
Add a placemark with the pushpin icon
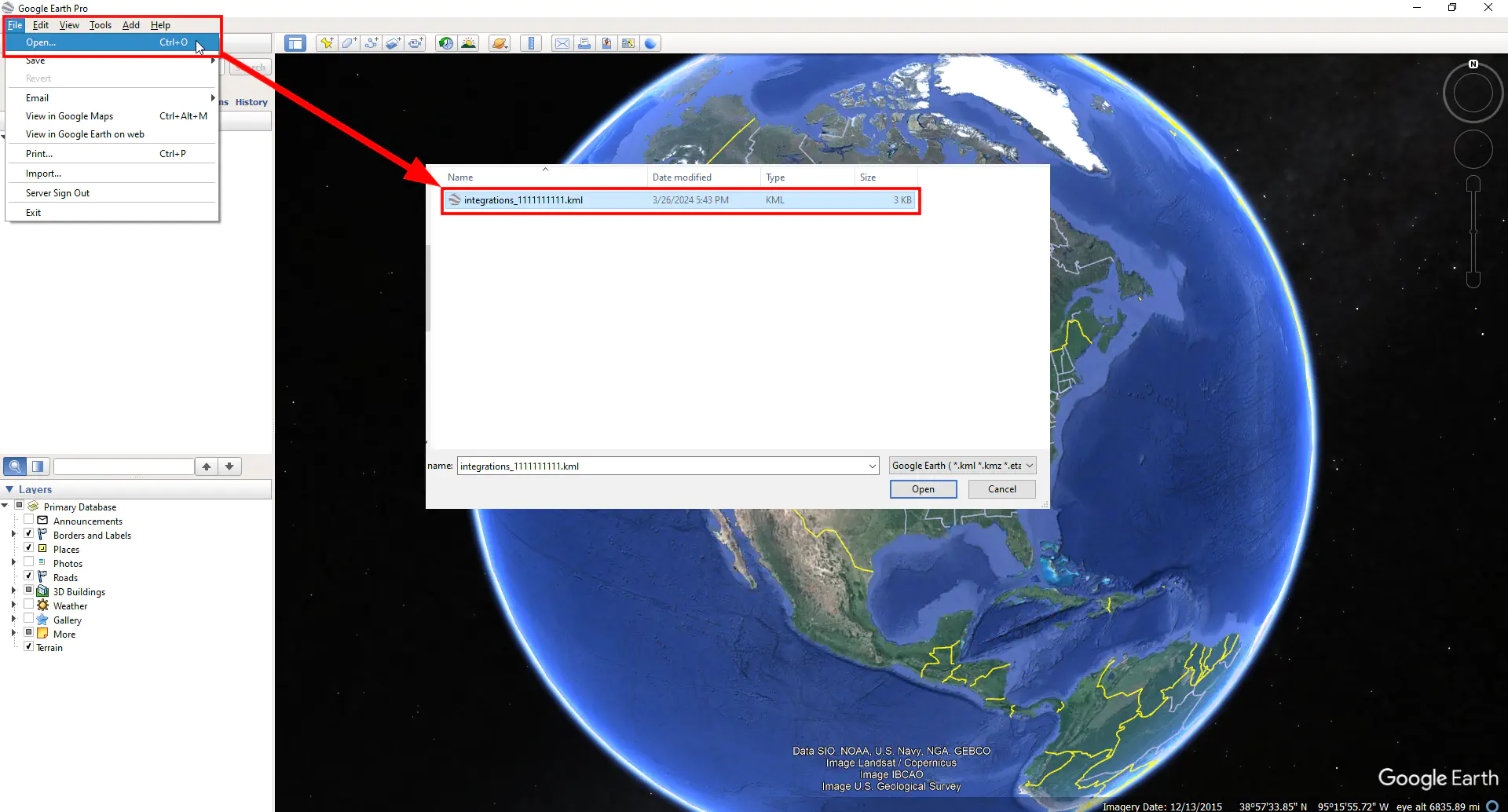tap(327, 43)
